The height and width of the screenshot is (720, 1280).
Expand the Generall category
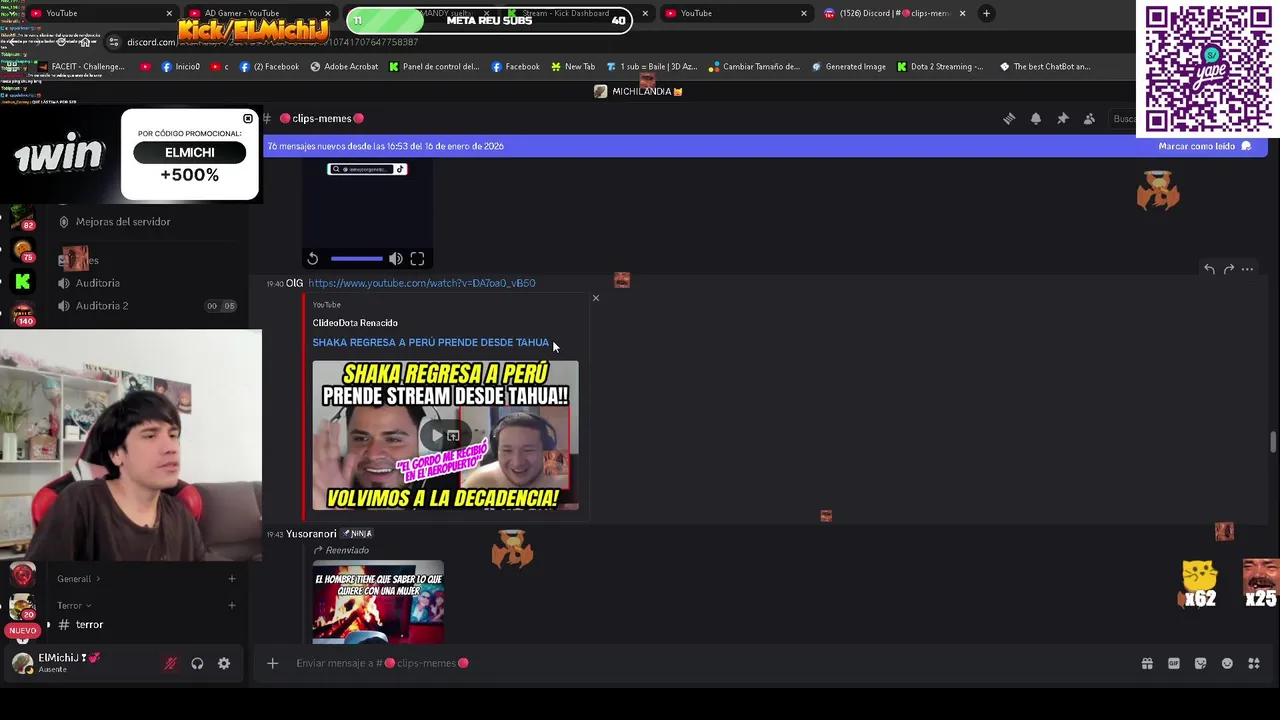(x=78, y=579)
